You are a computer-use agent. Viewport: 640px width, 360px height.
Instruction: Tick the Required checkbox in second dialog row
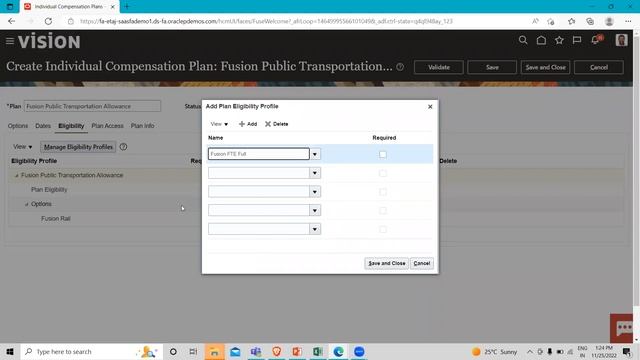(x=382, y=173)
